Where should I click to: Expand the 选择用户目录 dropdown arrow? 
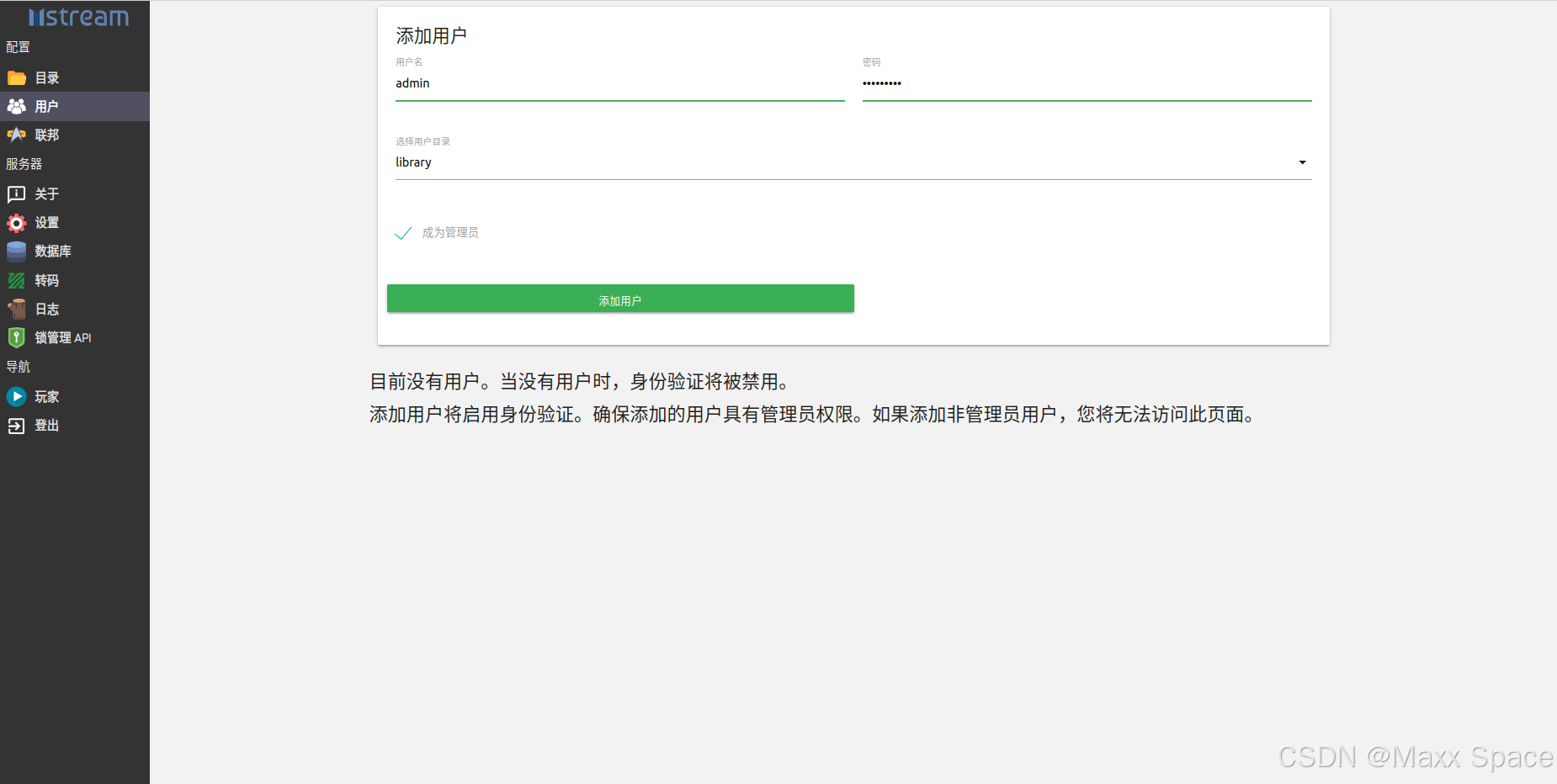pos(1302,162)
